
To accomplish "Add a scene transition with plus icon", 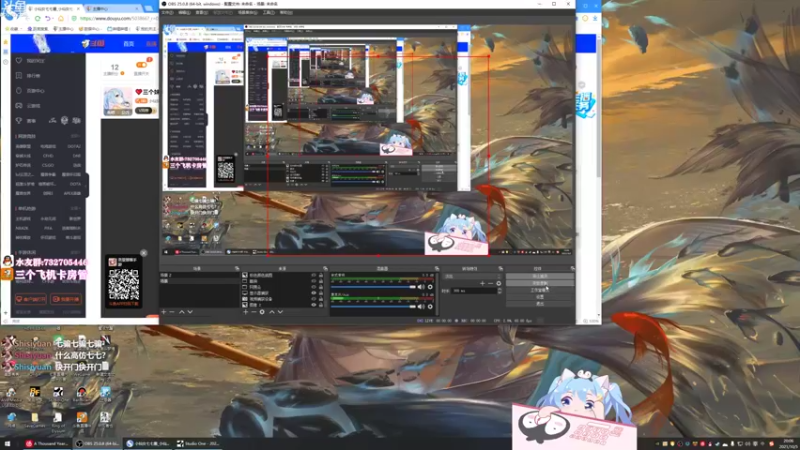I will [482, 283].
